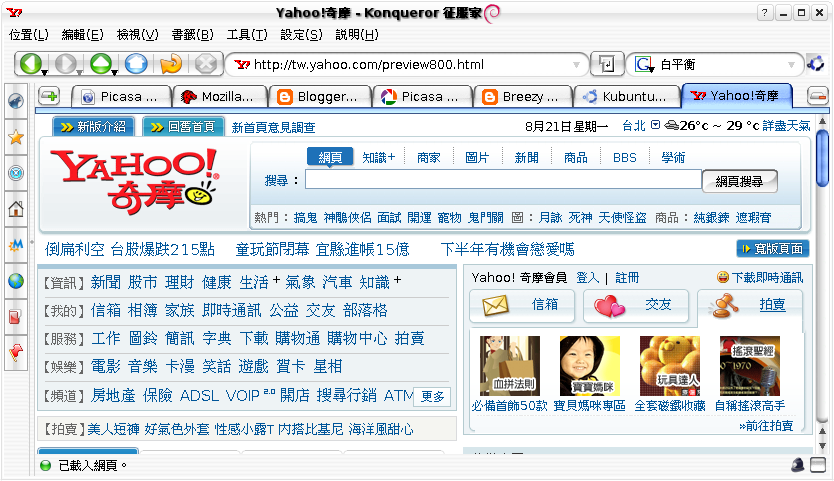
Task: Click the grey Forward arrow button
Action: (65, 64)
